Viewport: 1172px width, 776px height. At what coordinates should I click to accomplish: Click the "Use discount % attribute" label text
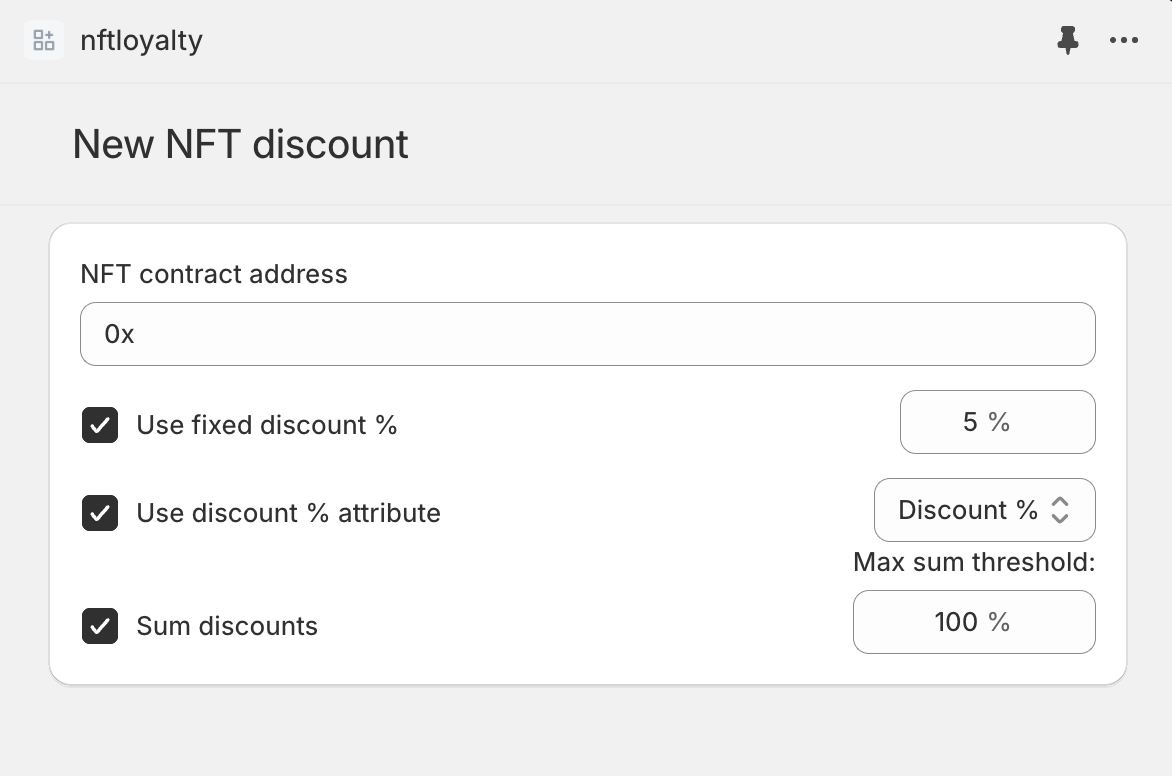click(289, 513)
